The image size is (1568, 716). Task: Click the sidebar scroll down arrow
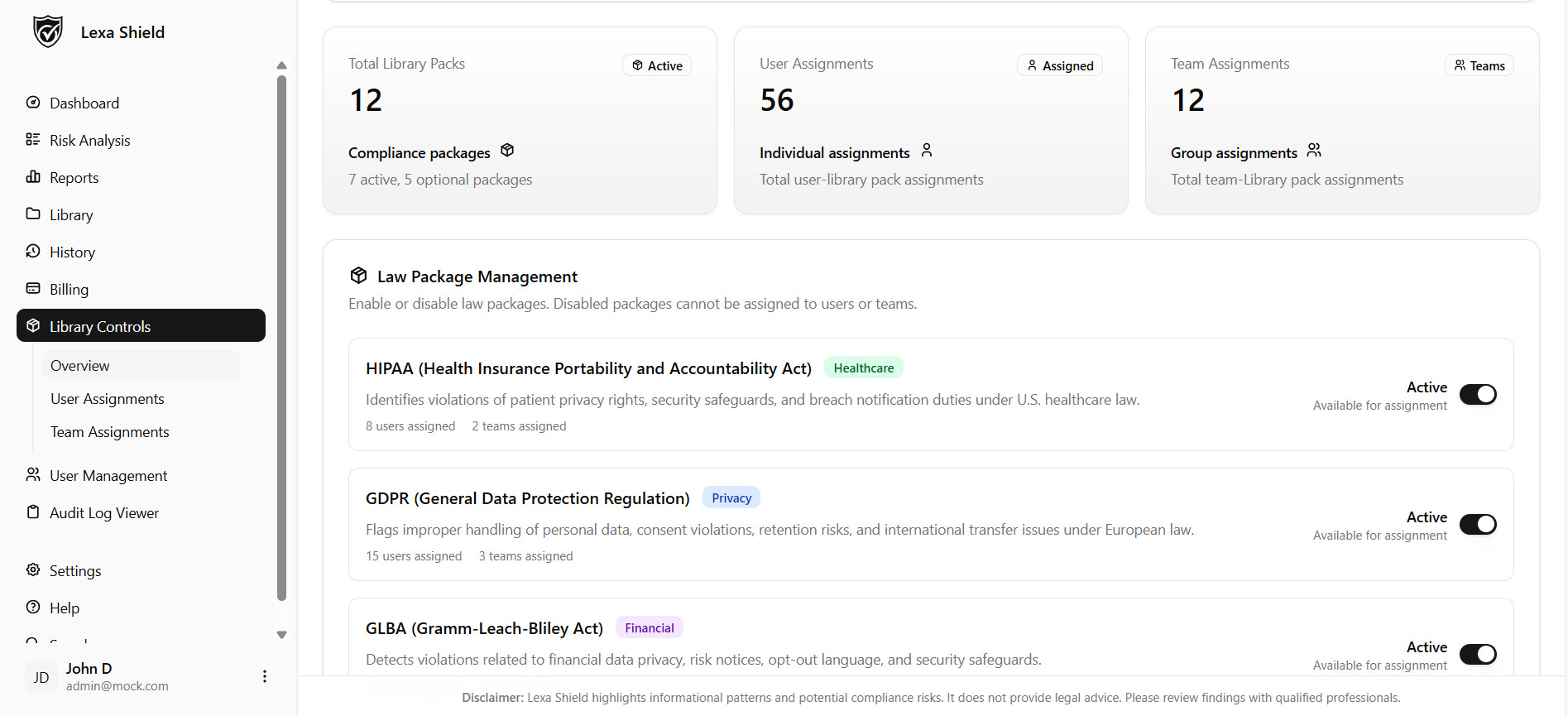(x=281, y=635)
